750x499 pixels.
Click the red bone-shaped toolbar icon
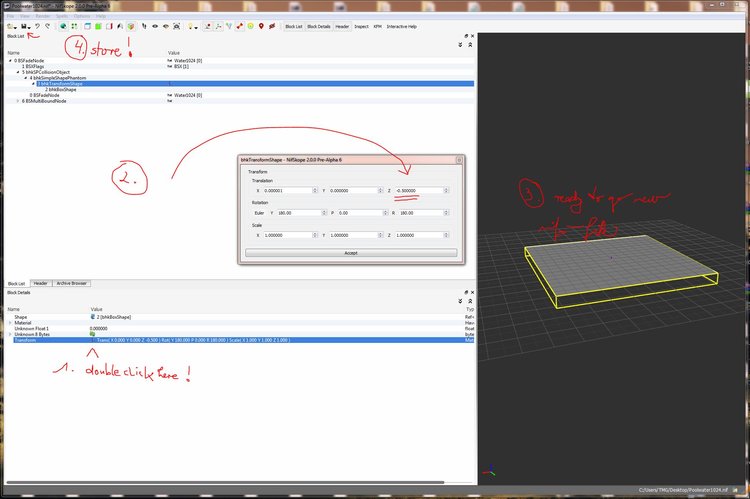pyautogui.click(x=240, y=26)
